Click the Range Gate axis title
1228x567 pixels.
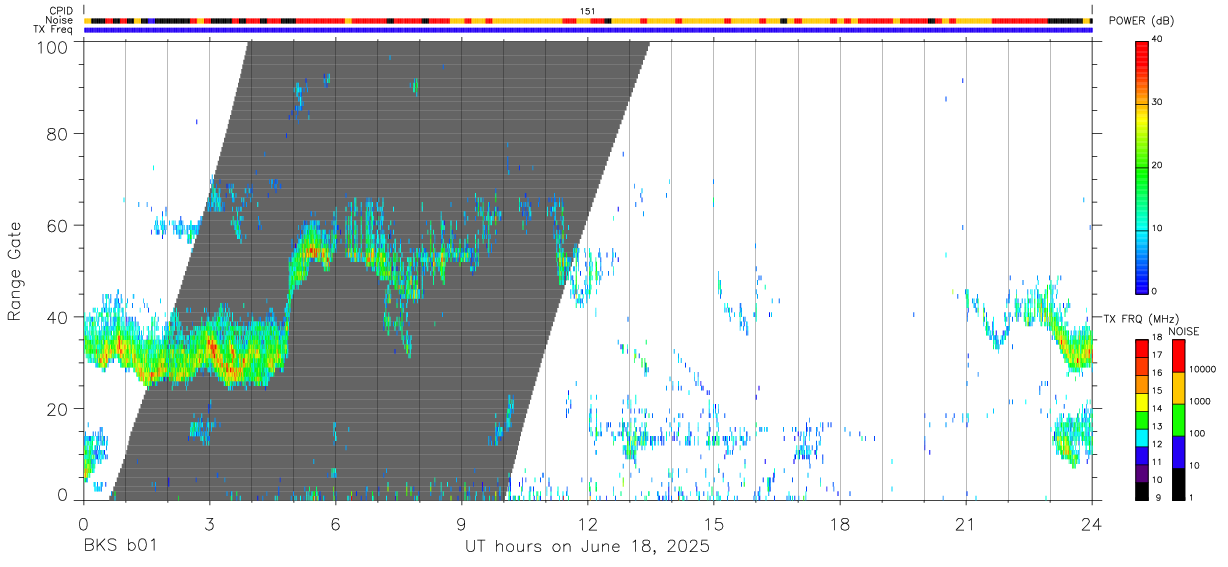pyautogui.click(x=15, y=271)
